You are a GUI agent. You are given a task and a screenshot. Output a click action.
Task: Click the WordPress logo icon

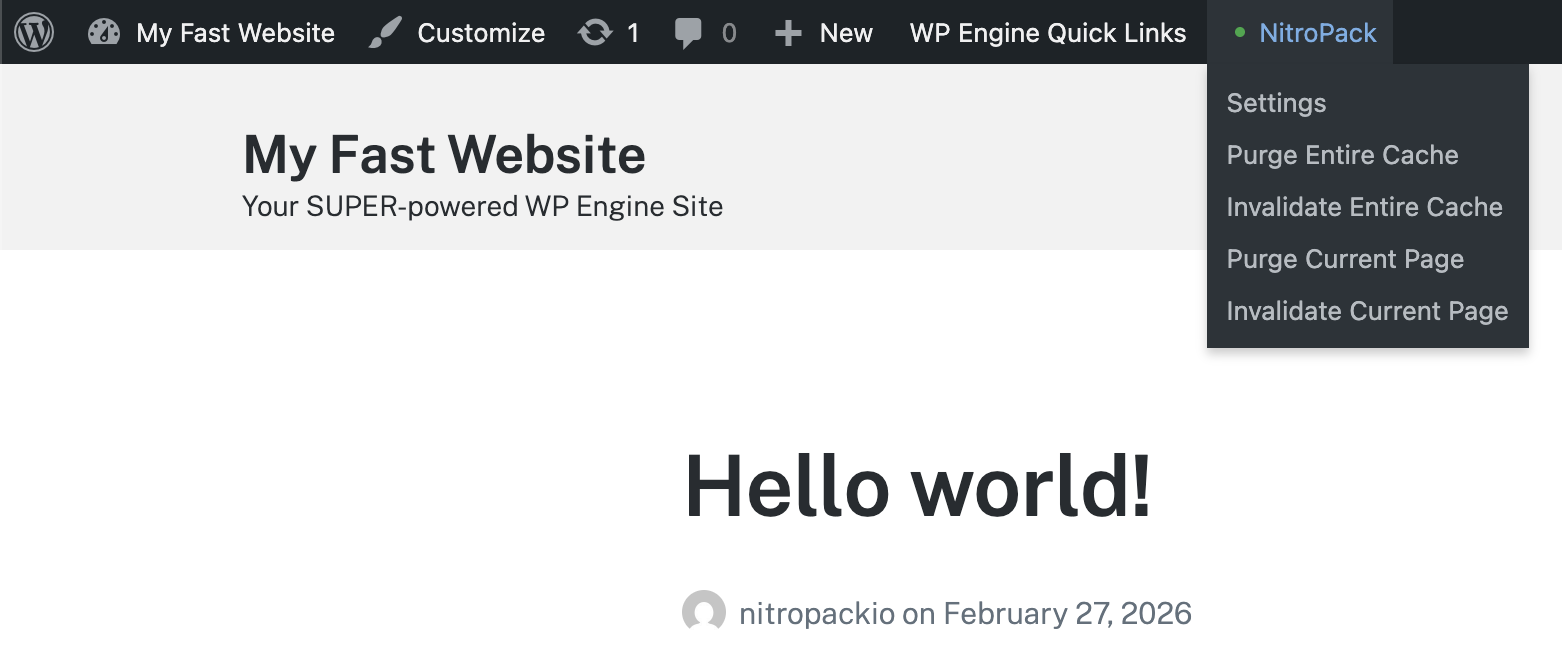tap(34, 32)
